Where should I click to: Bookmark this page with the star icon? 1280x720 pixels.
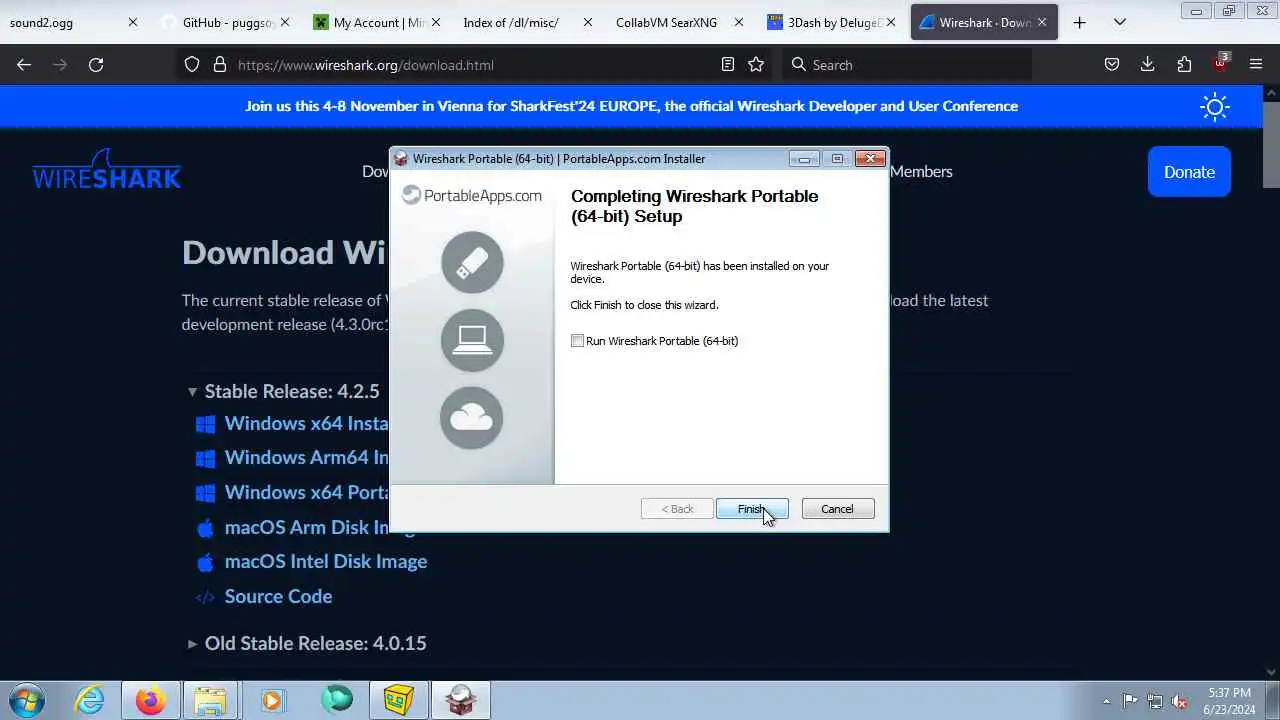[x=756, y=65]
